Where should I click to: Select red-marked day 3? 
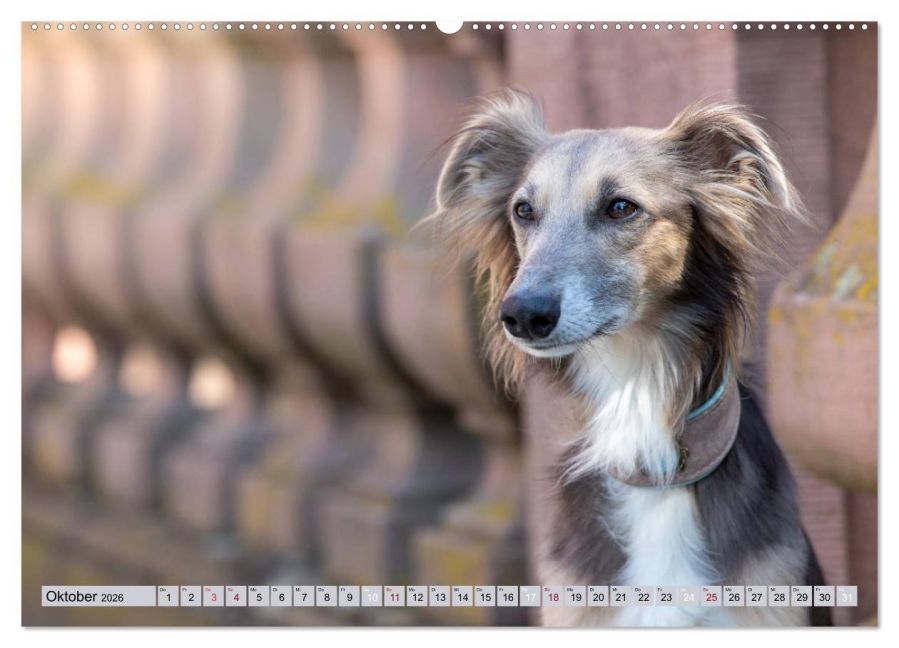tap(213, 596)
